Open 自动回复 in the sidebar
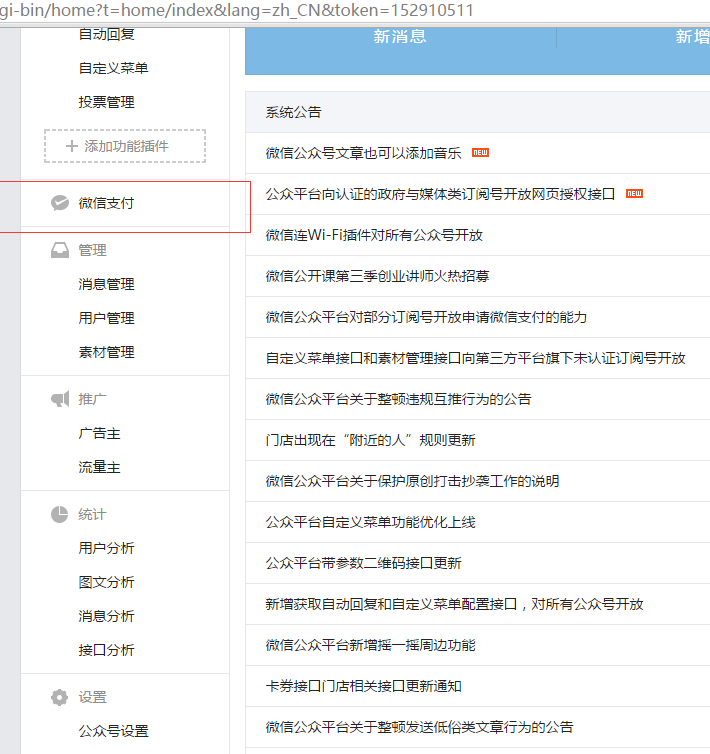This screenshot has height=754, width=710. point(106,34)
